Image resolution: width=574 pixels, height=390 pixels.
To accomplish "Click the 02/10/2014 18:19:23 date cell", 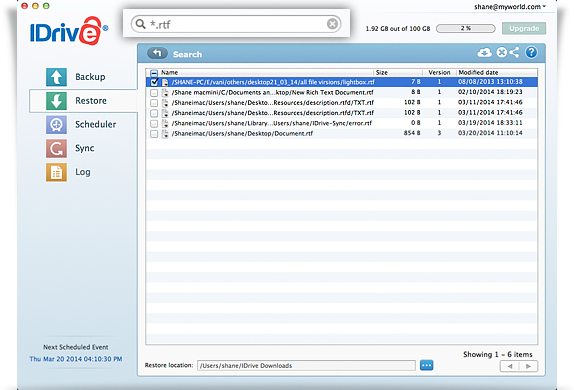I will [490, 92].
